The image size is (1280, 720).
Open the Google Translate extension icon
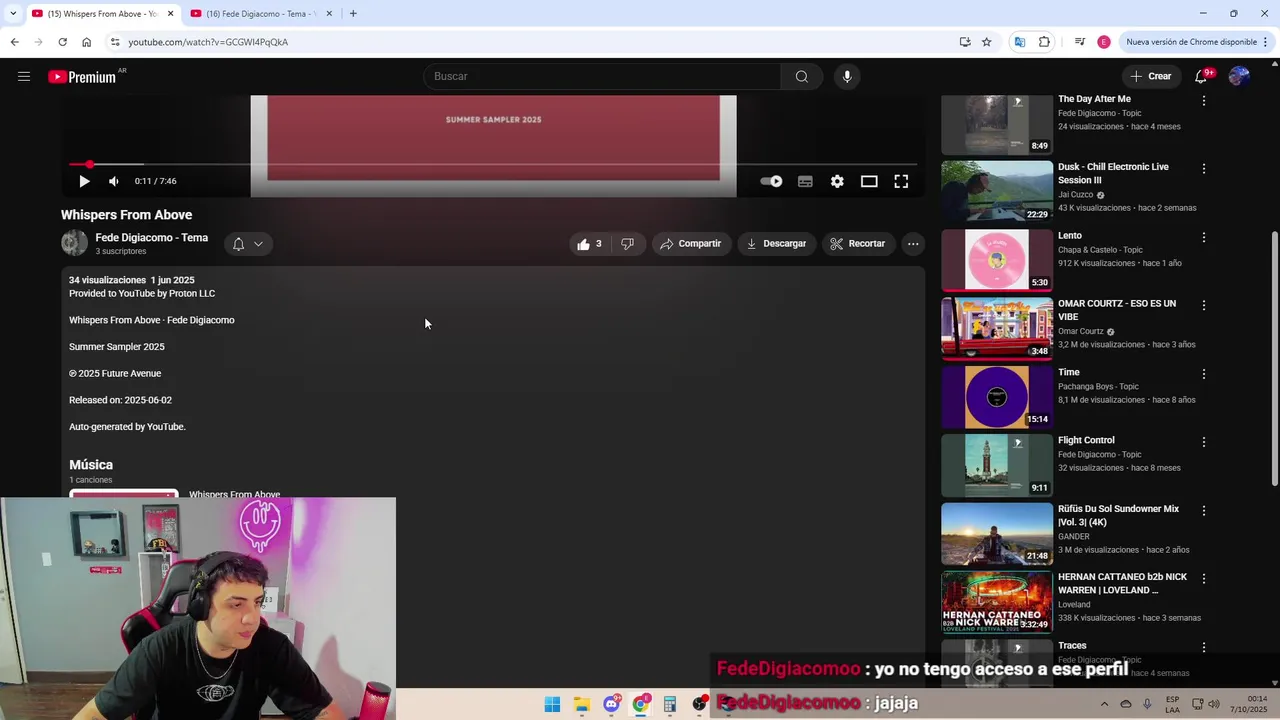pyautogui.click(x=1019, y=42)
